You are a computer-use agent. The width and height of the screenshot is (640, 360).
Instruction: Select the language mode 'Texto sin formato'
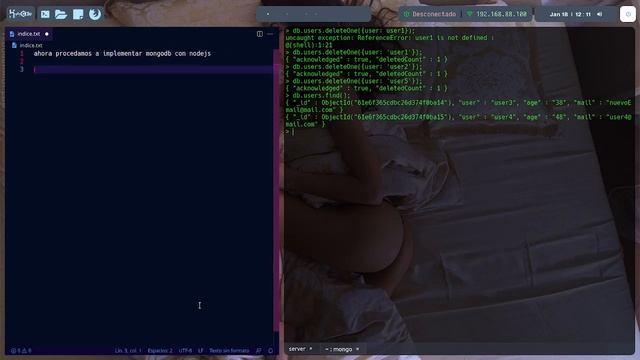pyautogui.click(x=229, y=351)
